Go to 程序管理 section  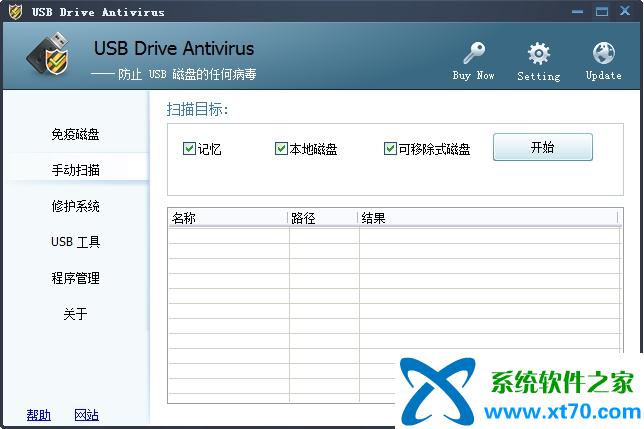[76, 278]
